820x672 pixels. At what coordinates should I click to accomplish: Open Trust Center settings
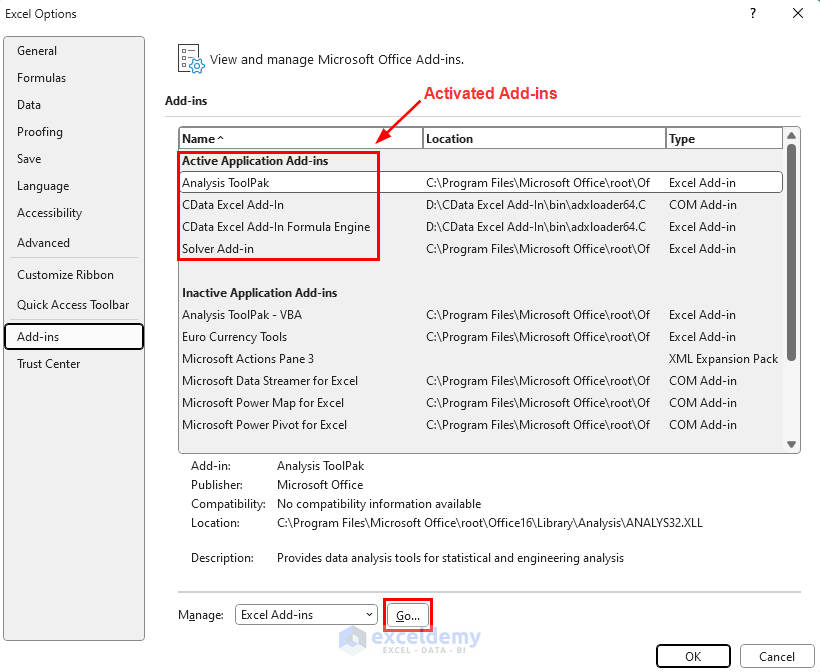tap(74, 364)
